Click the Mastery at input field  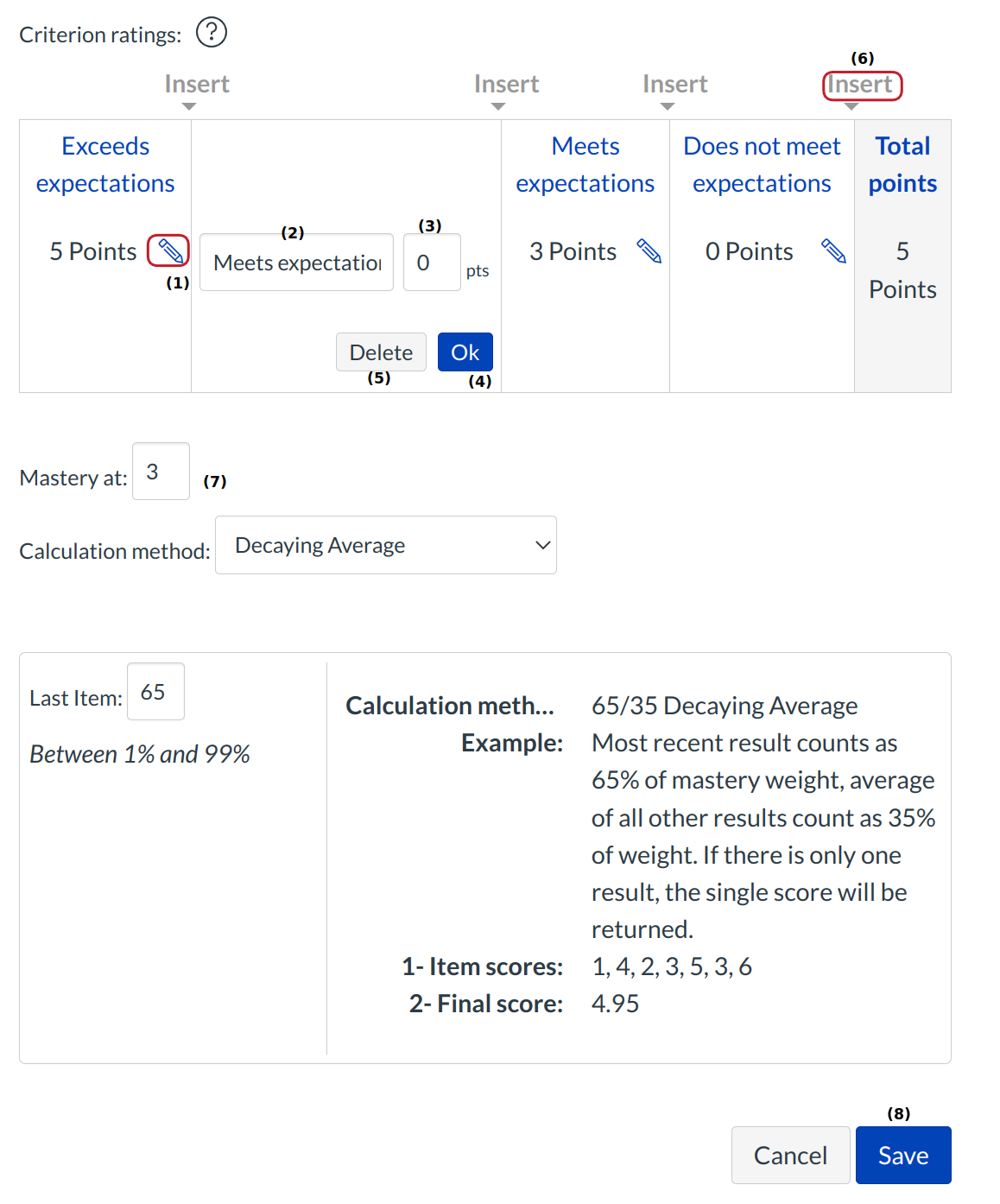coord(161,472)
